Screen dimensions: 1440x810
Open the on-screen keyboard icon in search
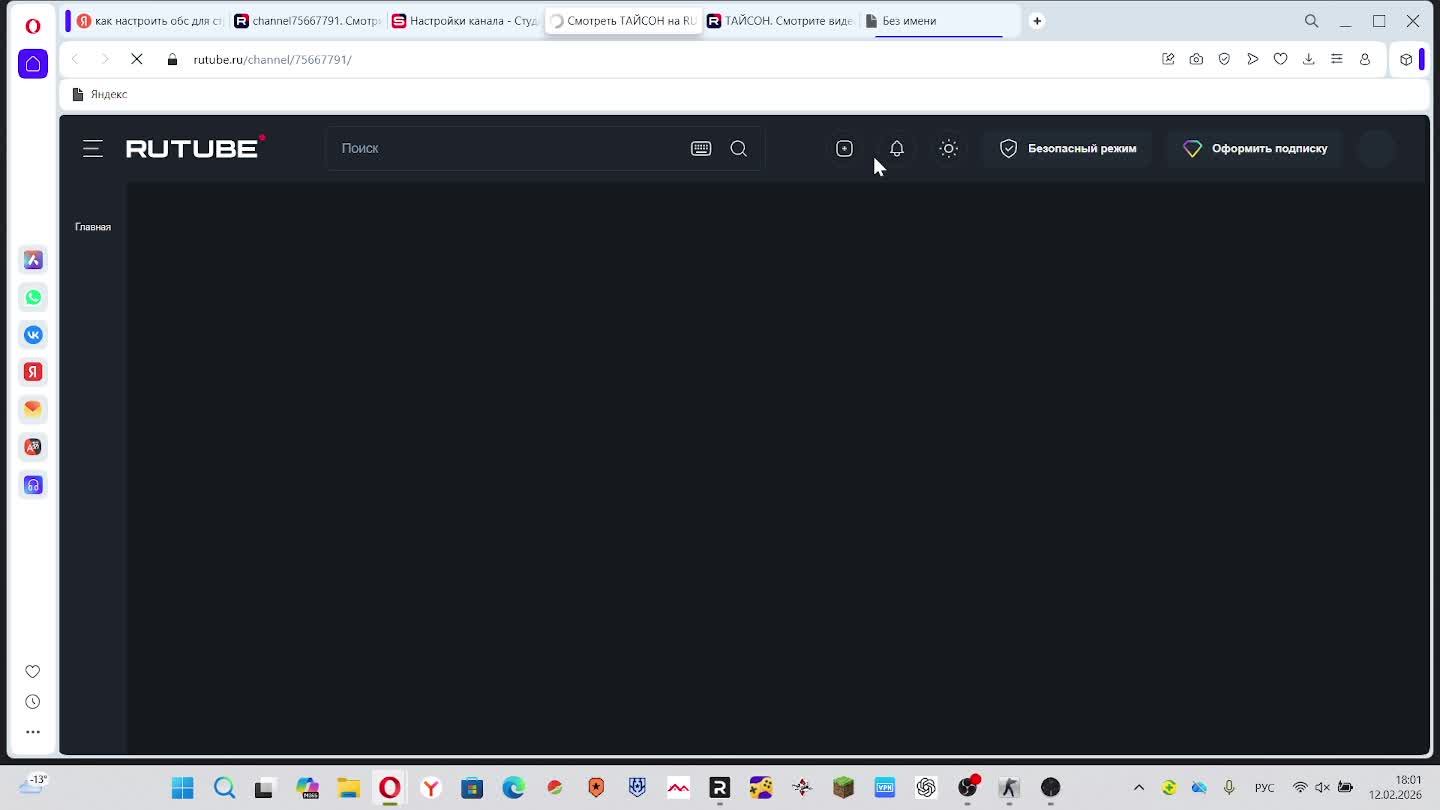point(701,148)
